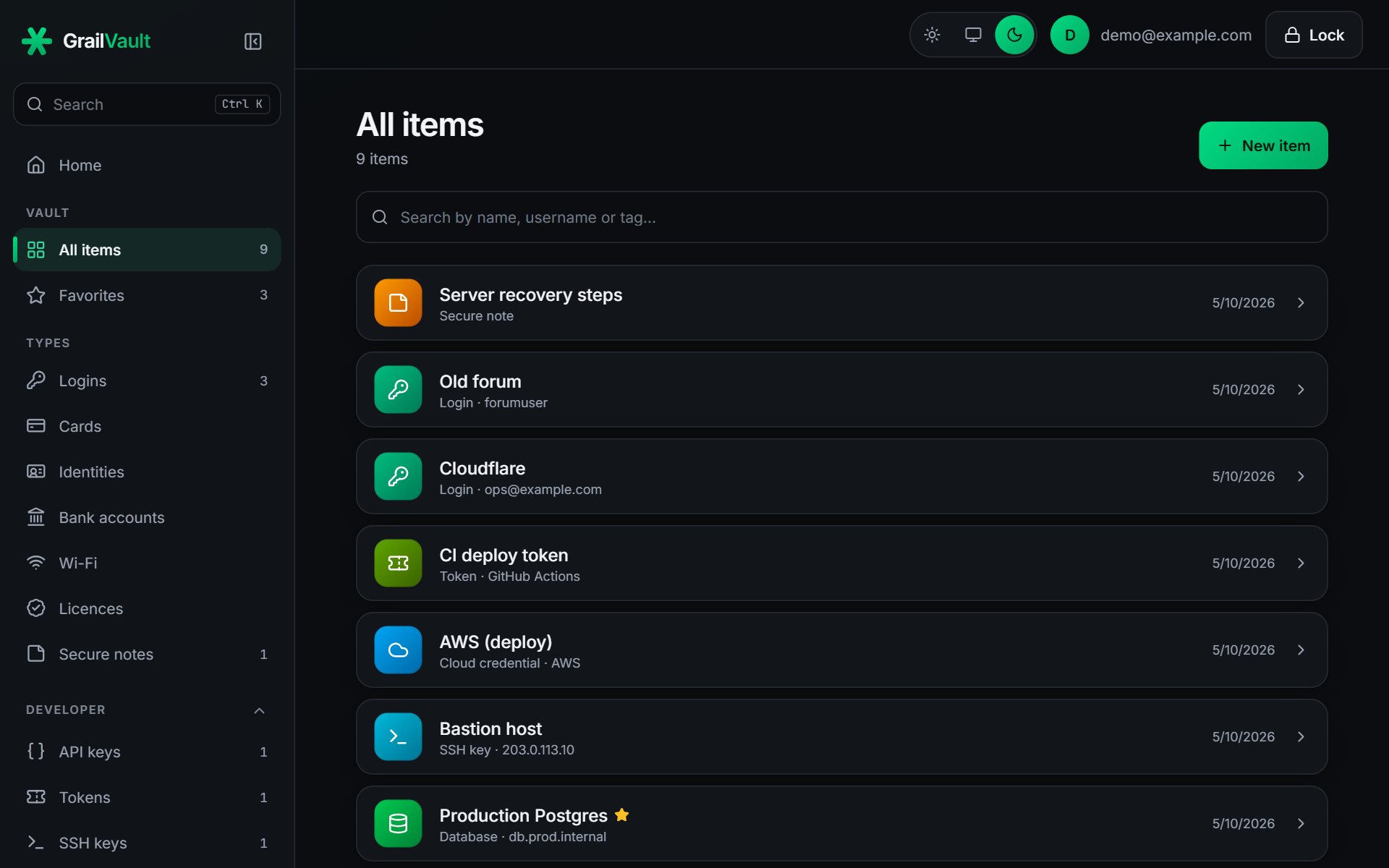Open Server recovery steps title
This screenshot has width=1389, height=868.
530,294
